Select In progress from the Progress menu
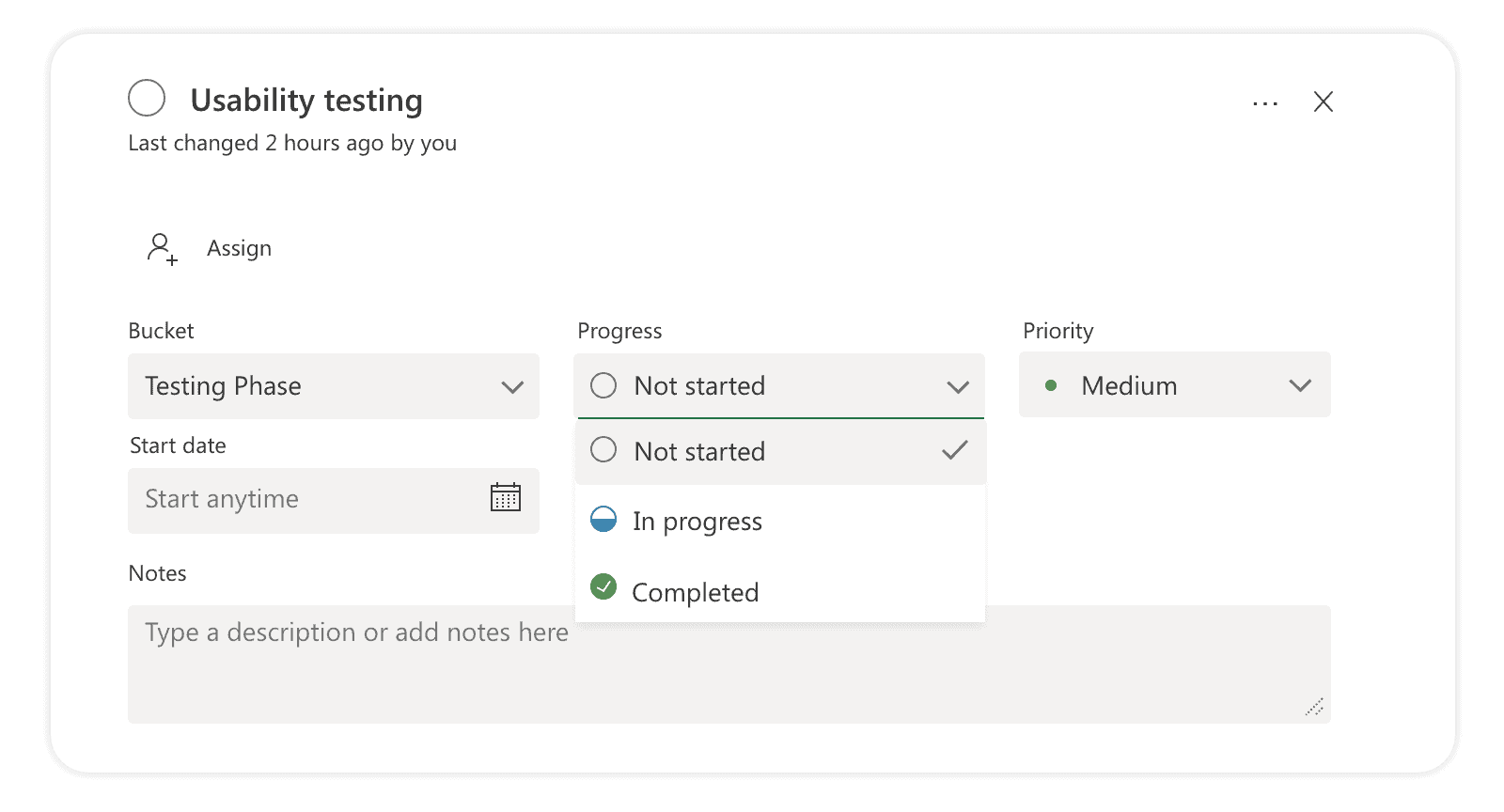This screenshot has height=812, width=1504. point(697,521)
